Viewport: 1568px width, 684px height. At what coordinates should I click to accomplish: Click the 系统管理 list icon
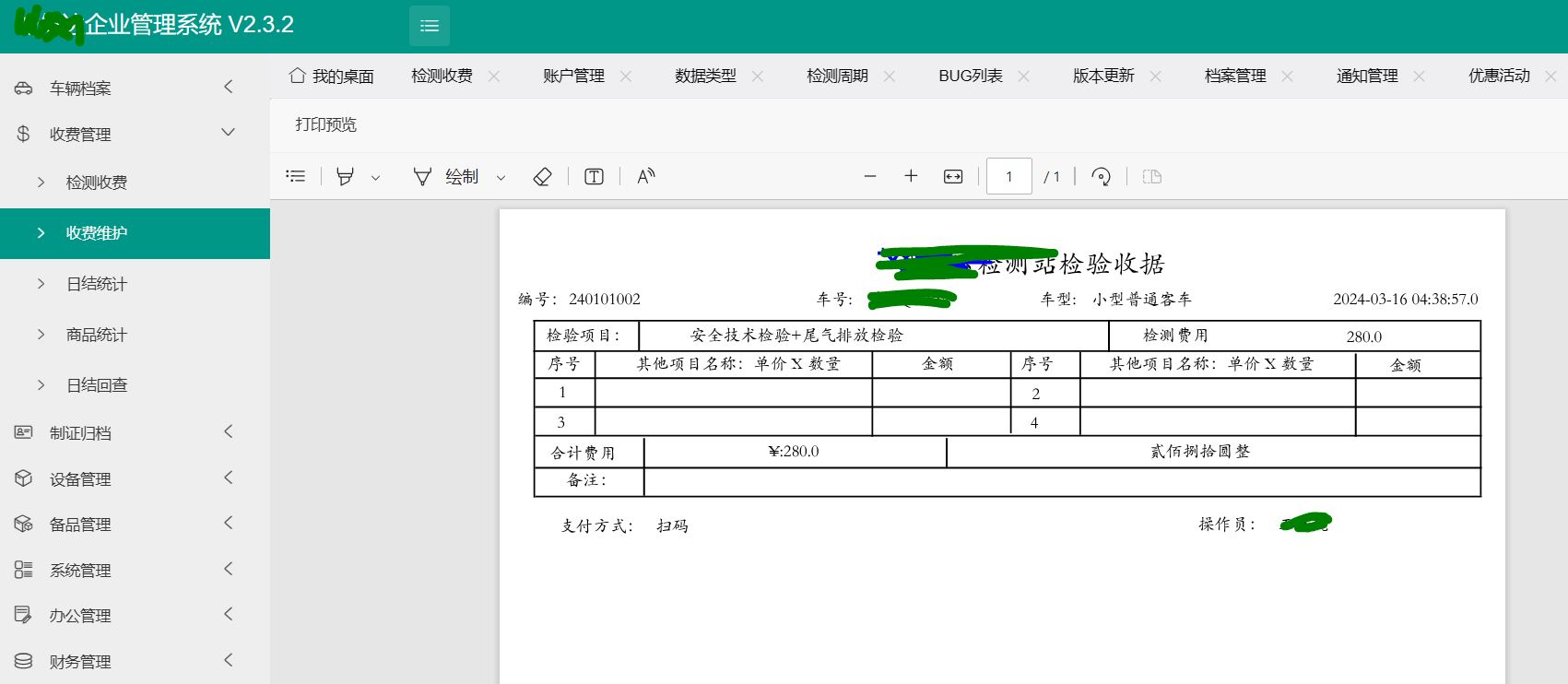(24, 570)
